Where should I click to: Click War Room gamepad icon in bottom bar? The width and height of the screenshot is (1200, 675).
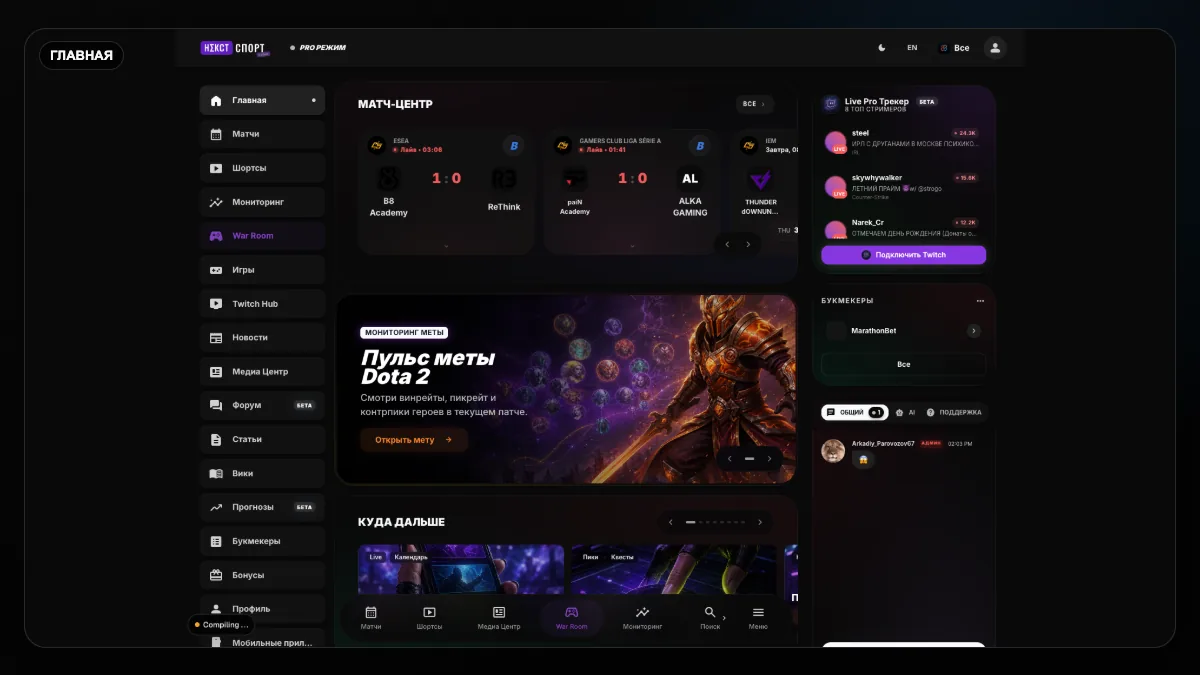(x=572, y=612)
